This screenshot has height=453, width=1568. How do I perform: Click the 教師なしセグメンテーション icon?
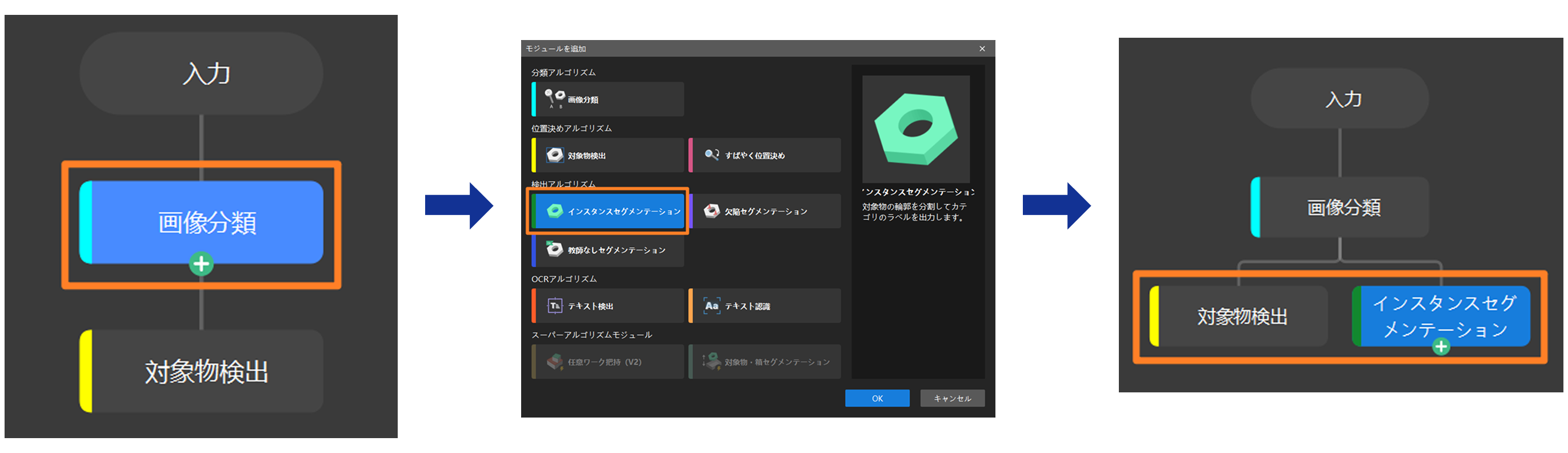pos(554,249)
